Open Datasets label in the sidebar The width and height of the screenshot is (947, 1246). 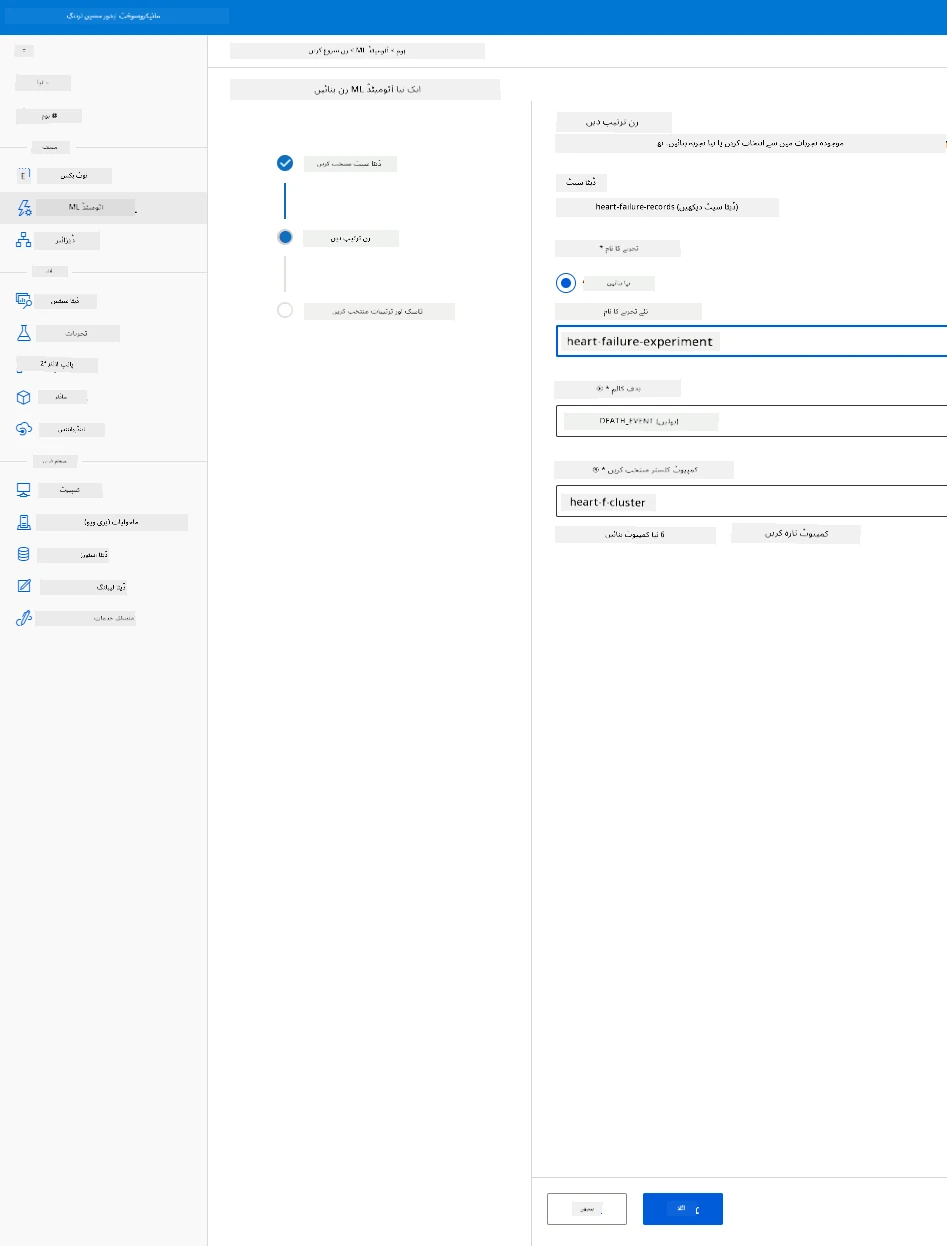coord(67,300)
